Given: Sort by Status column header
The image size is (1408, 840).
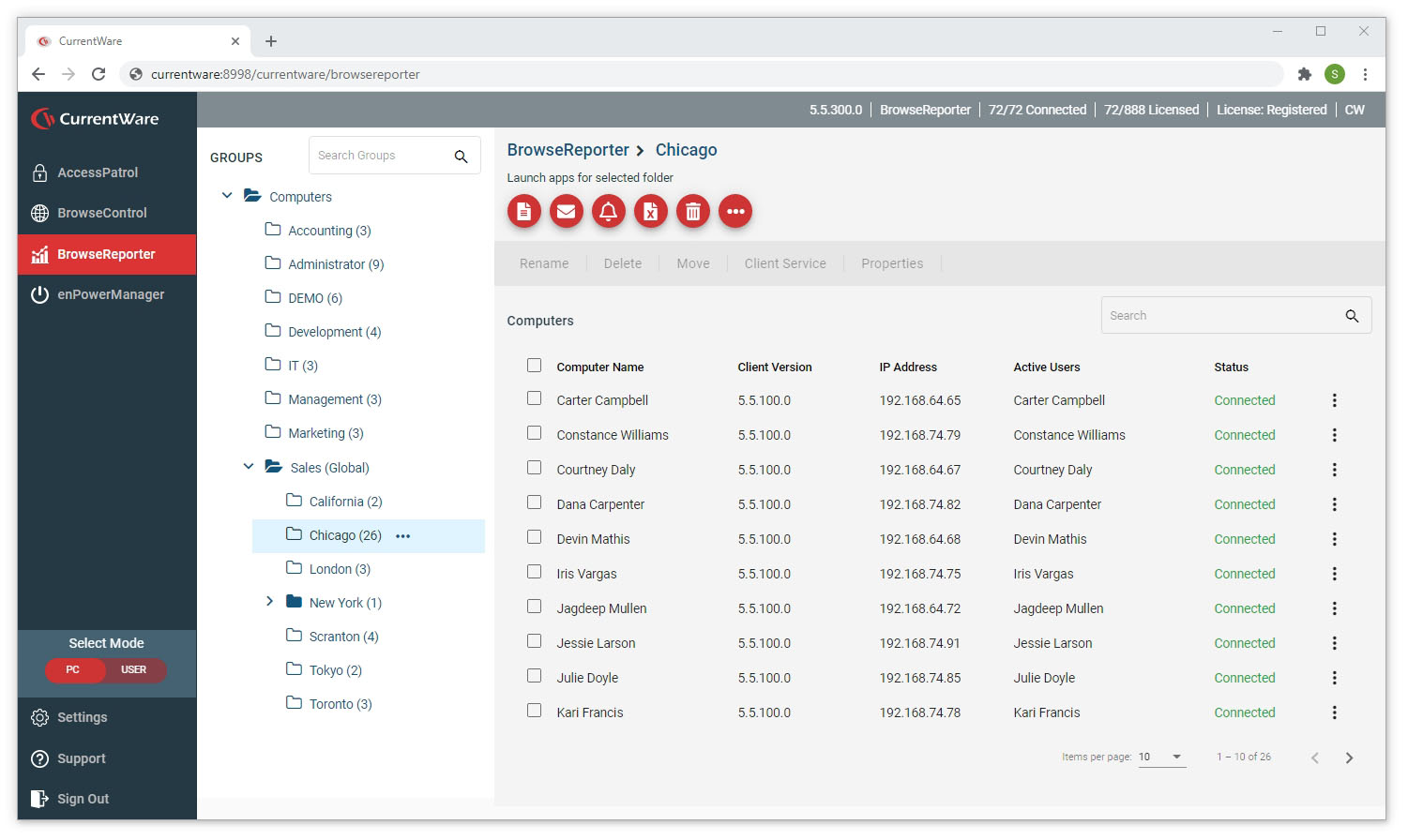Looking at the screenshot, I should click(x=1232, y=367).
